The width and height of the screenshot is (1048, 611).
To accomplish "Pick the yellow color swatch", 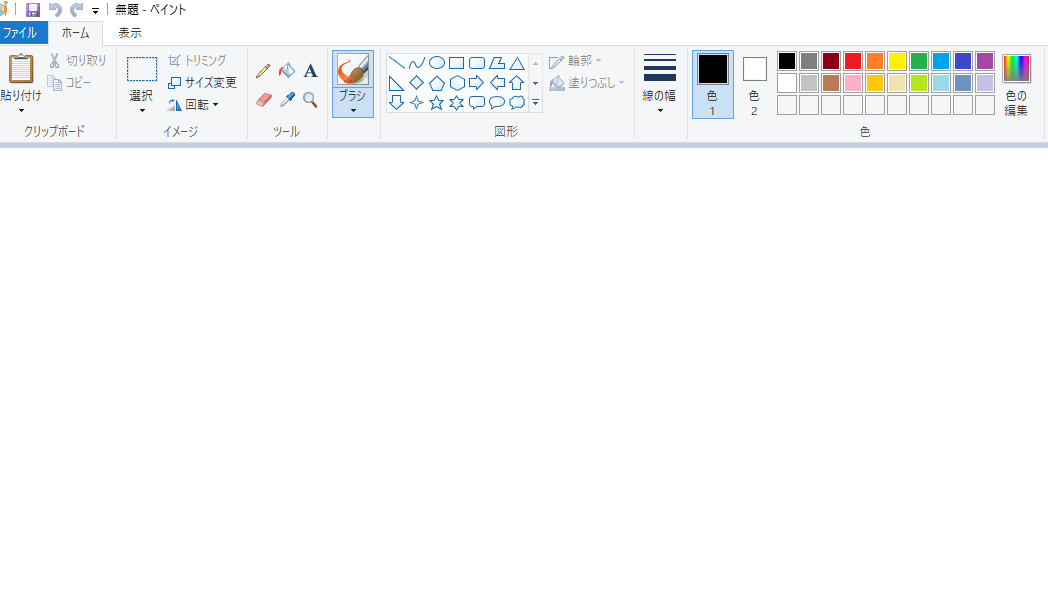I will [x=897, y=61].
